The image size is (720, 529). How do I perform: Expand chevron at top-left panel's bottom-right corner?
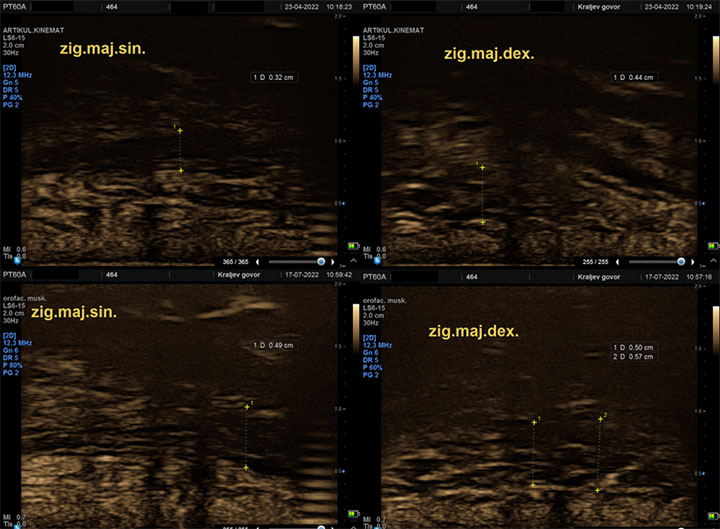coord(352,260)
